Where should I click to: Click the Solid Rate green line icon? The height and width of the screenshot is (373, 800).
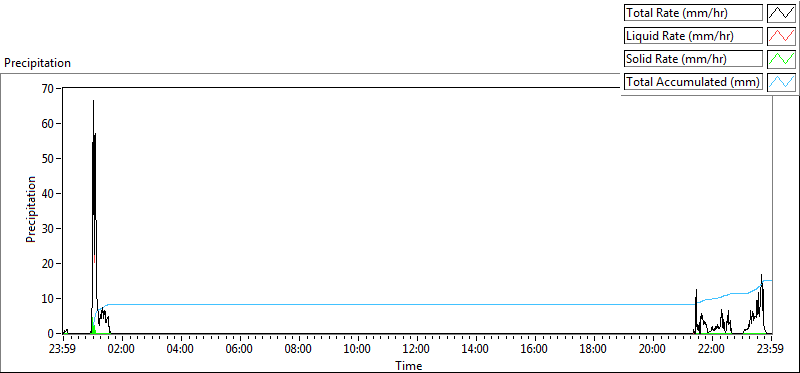[x=781, y=59]
